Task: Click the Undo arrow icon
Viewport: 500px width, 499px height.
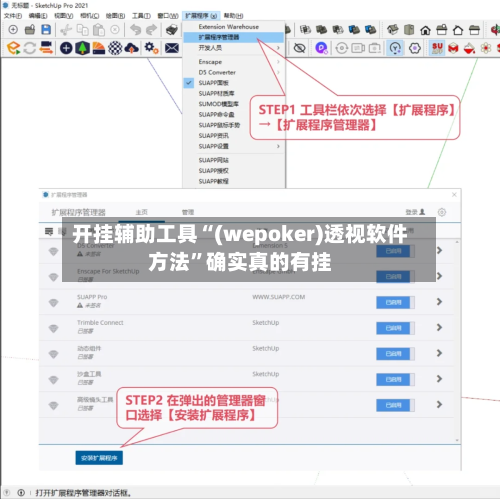Action: (136, 30)
